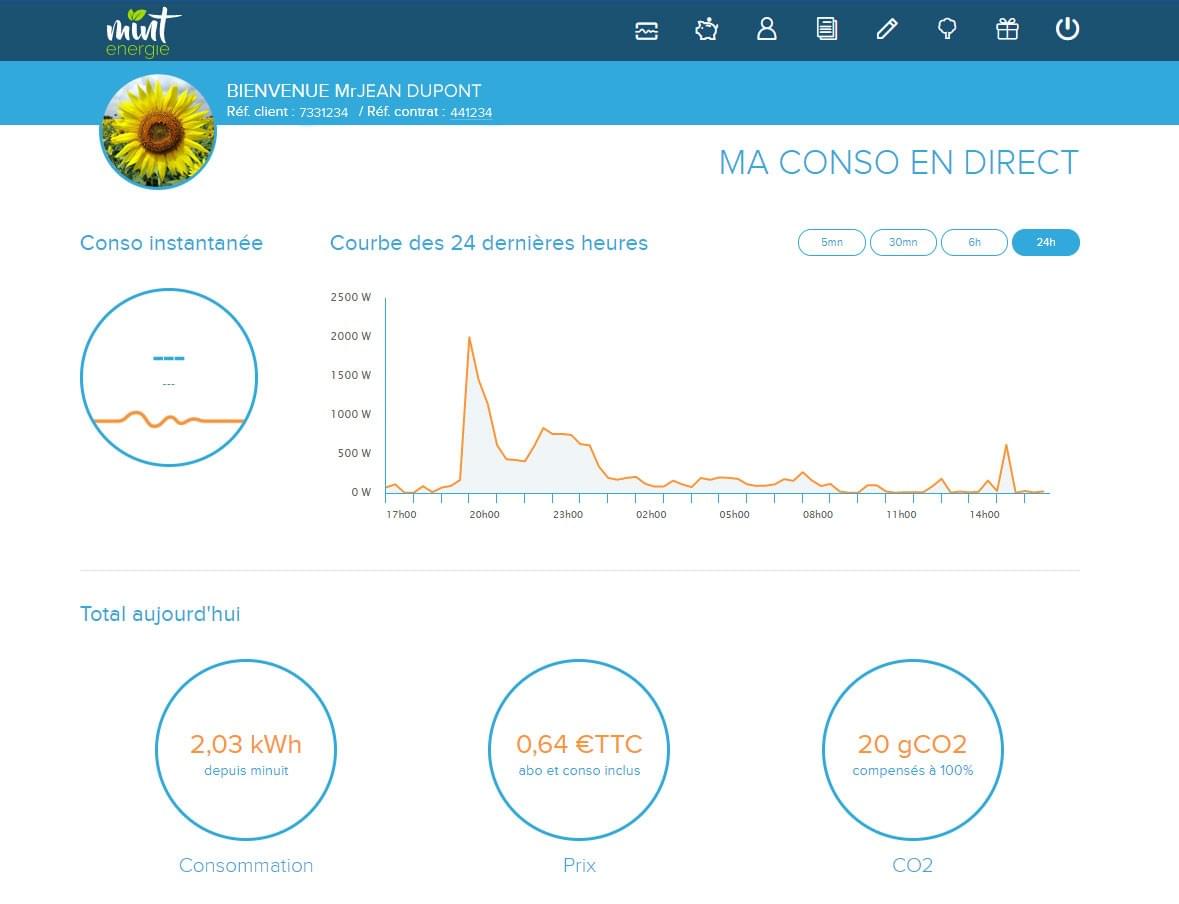Click the 2000 W peak on curve
The height and width of the screenshot is (904, 1179).
469,338
